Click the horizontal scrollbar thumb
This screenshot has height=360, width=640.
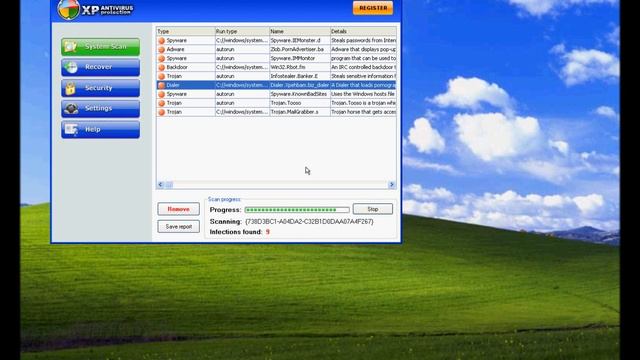click(169, 185)
